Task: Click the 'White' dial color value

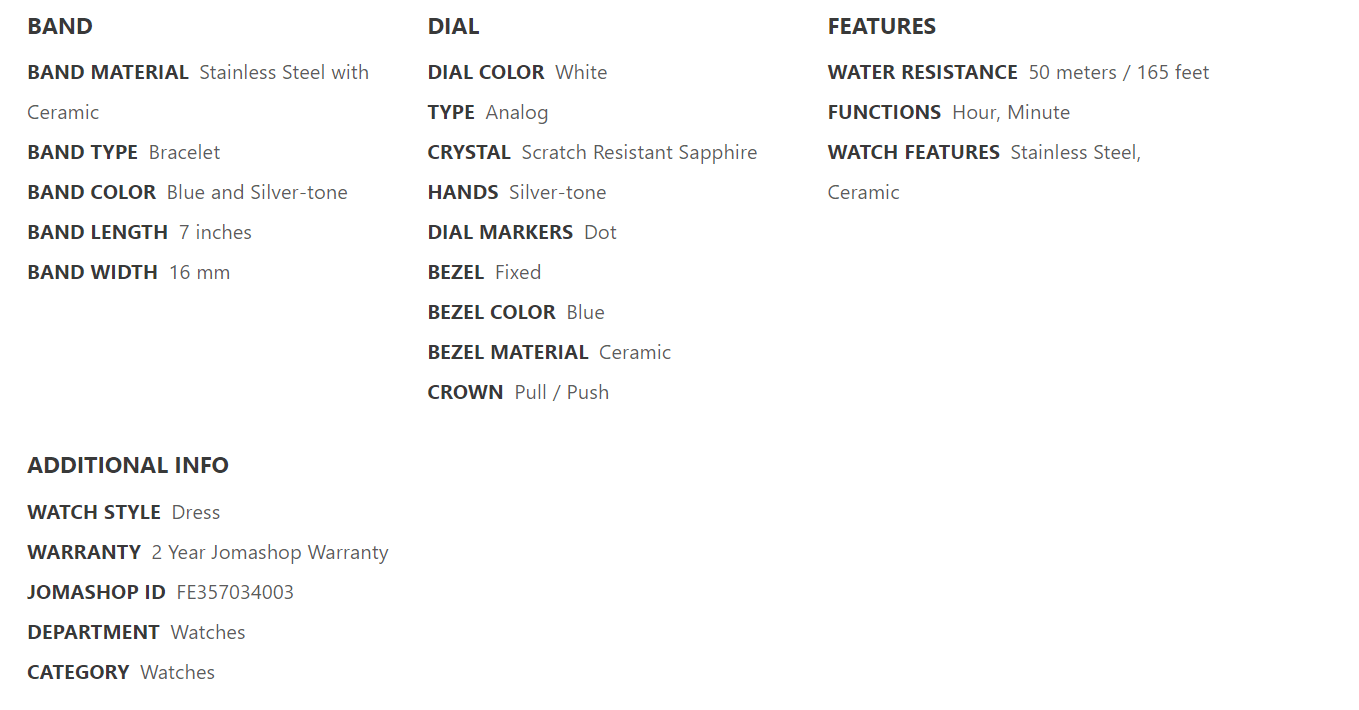Action: (x=581, y=72)
